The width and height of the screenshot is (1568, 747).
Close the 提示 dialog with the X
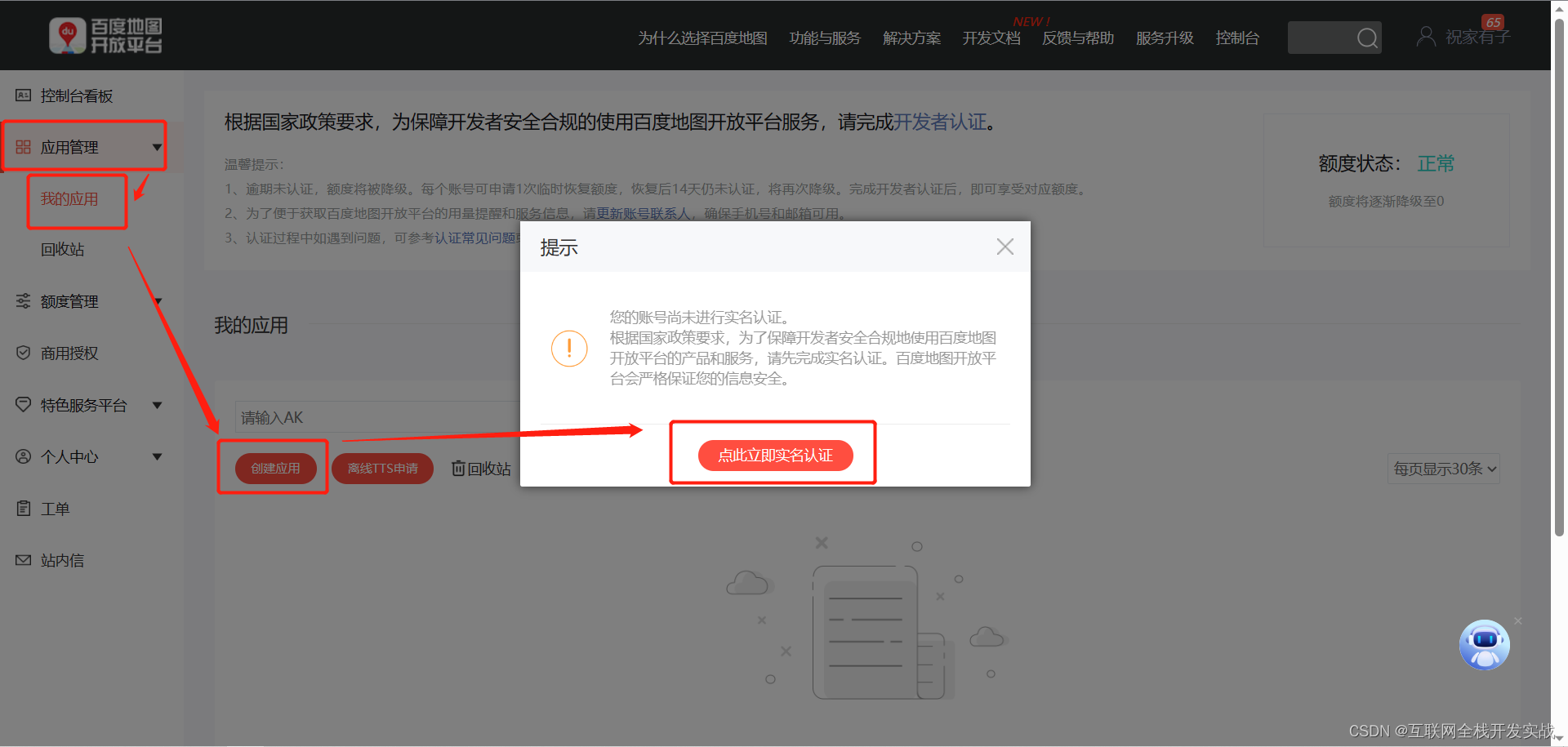1005,247
